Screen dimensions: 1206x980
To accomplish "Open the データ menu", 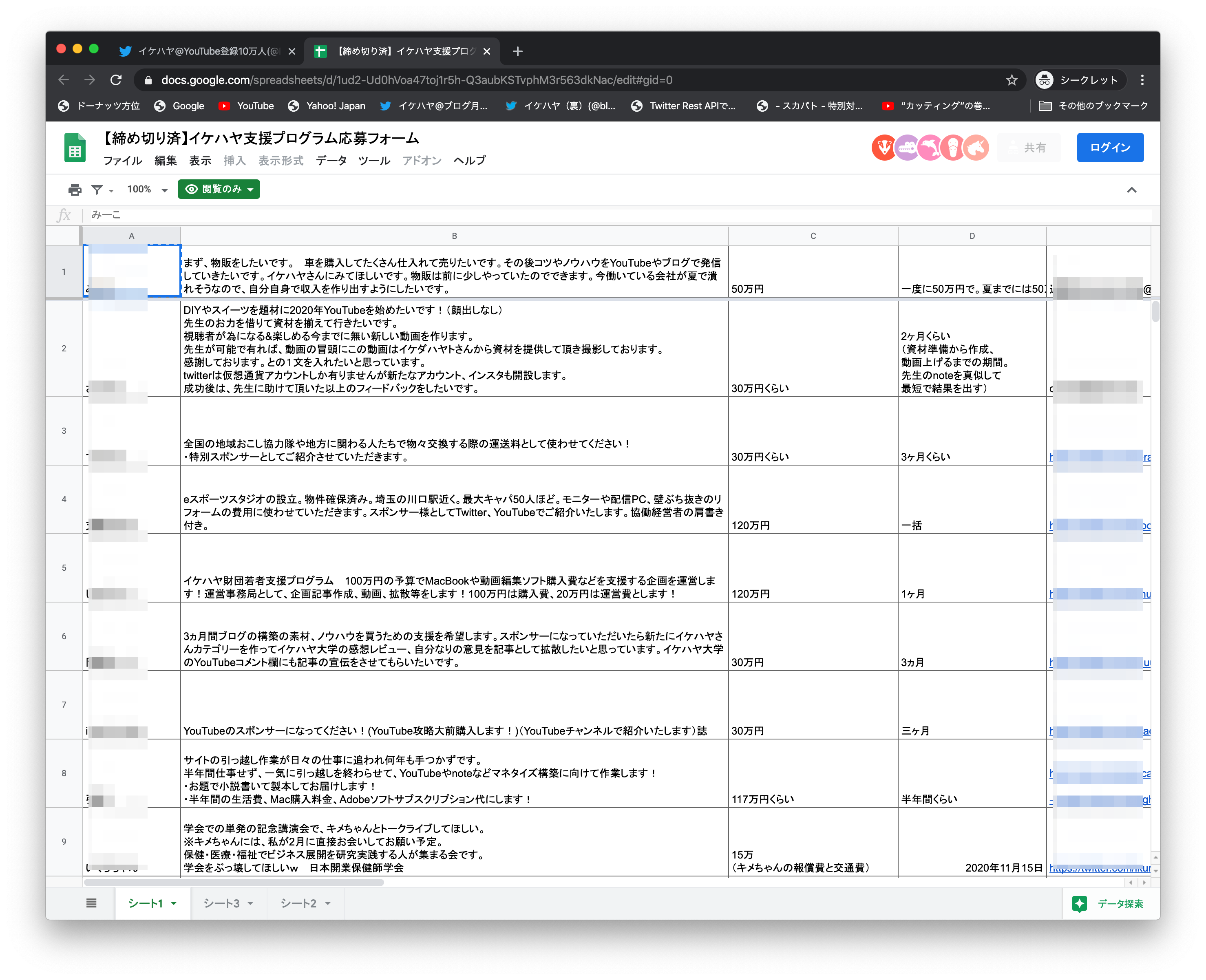I will pyautogui.click(x=331, y=160).
